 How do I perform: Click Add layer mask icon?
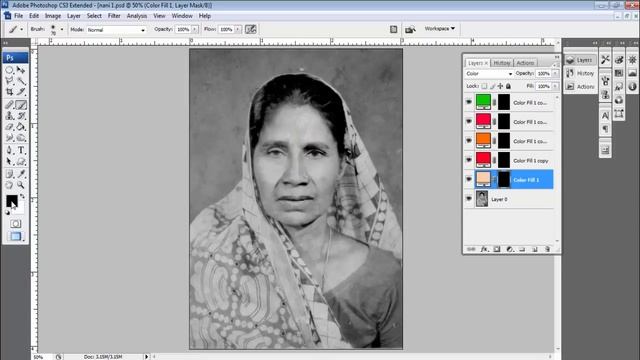pyautogui.click(x=497, y=249)
